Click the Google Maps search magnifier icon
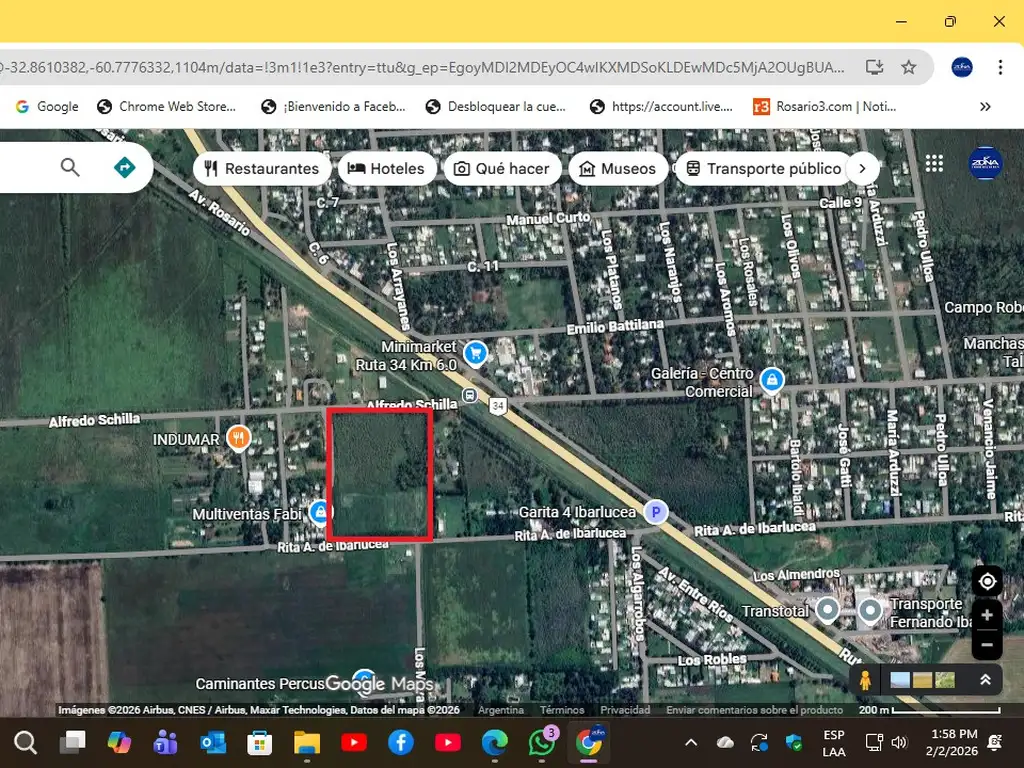The width and height of the screenshot is (1024, 768). point(70,167)
